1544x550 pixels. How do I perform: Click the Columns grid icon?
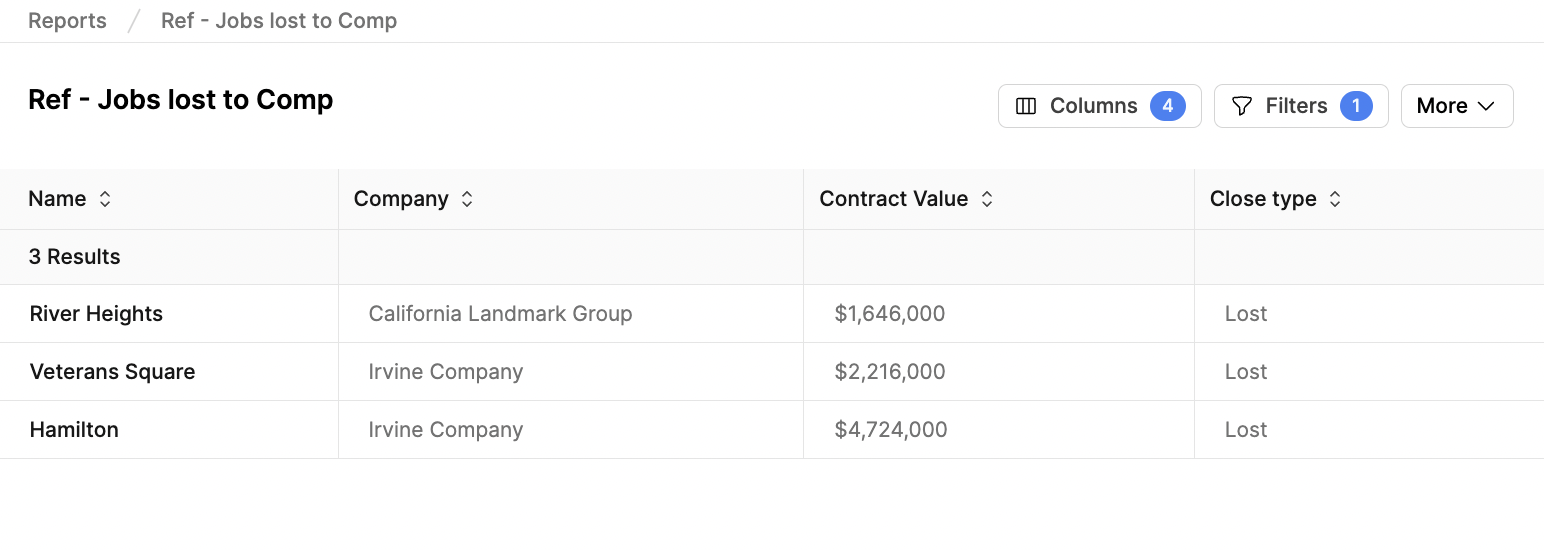click(x=1025, y=106)
